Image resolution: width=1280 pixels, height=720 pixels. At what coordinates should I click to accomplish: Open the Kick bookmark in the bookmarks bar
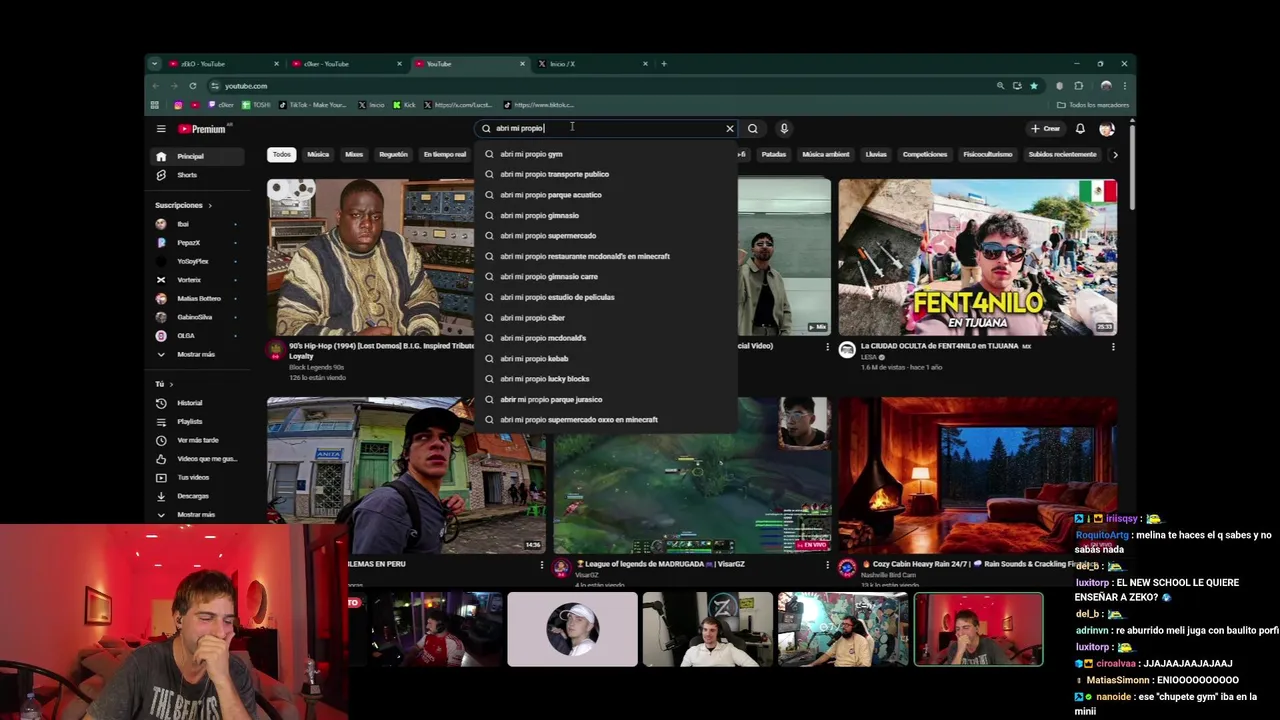[404, 105]
